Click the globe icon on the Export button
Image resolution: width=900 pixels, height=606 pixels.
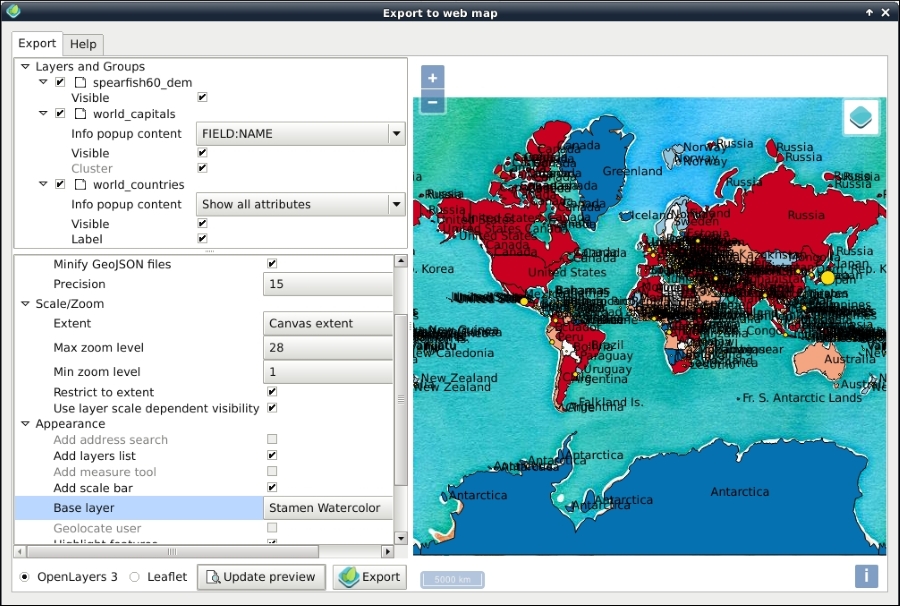pos(349,577)
